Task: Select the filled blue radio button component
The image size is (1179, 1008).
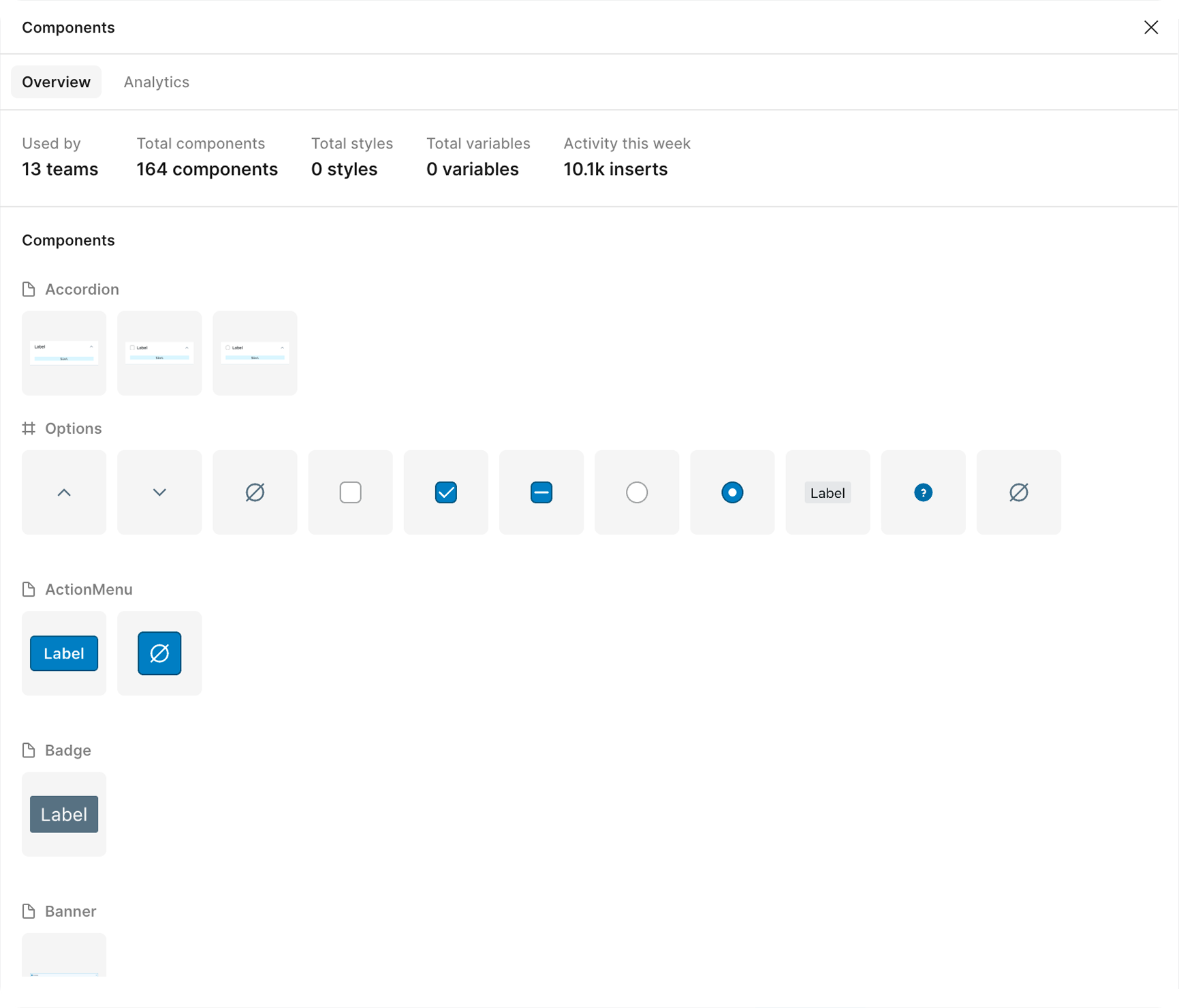Action: pyautogui.click(x=732, y=492)
